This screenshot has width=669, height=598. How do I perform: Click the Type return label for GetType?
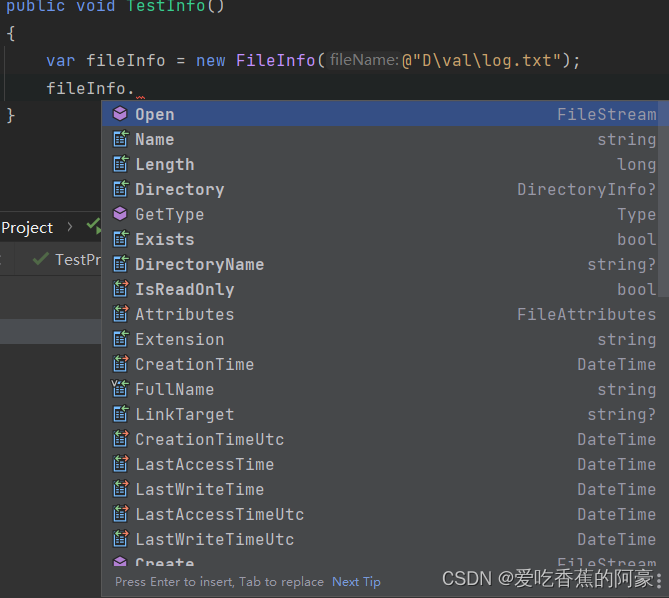tap(637, 215)
